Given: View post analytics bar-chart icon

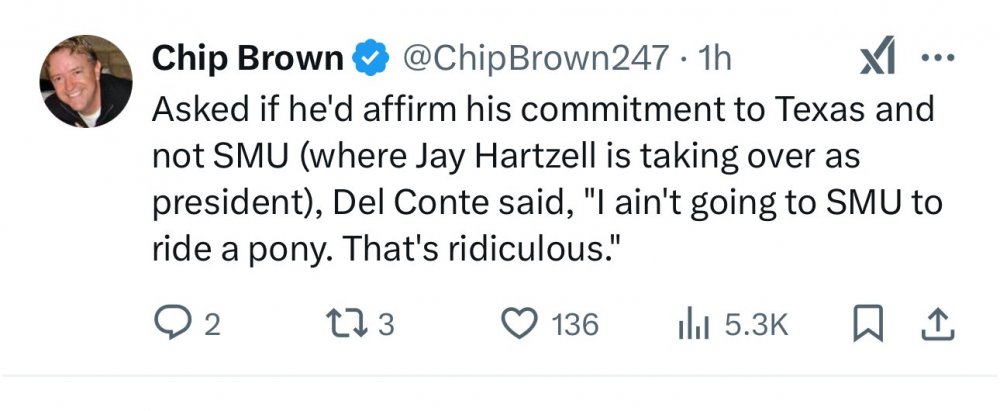Looking at the screenshot, I should (693, 324).
